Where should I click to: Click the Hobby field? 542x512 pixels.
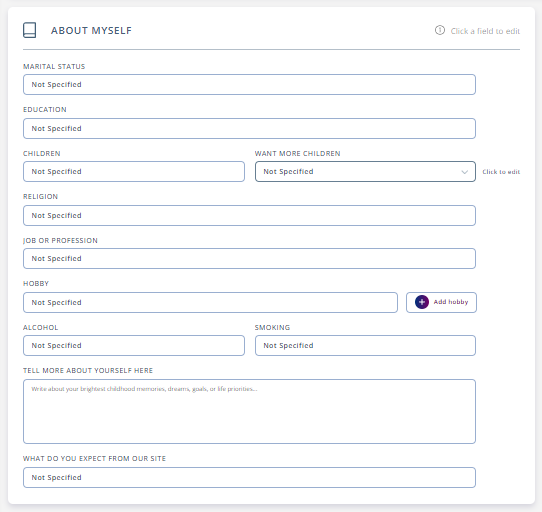click(210, 302)
